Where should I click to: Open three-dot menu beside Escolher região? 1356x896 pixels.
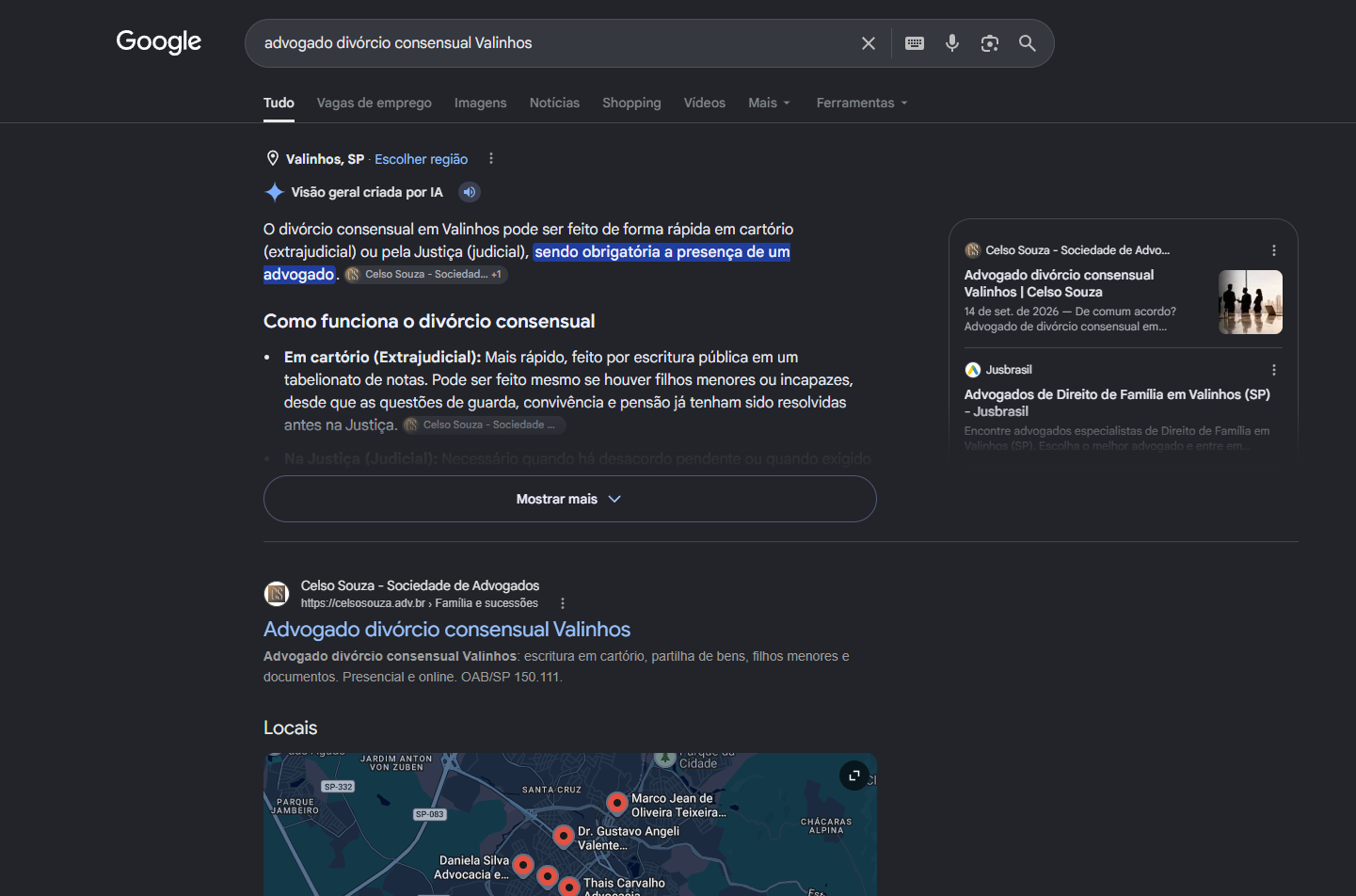(x=491, y=158)
